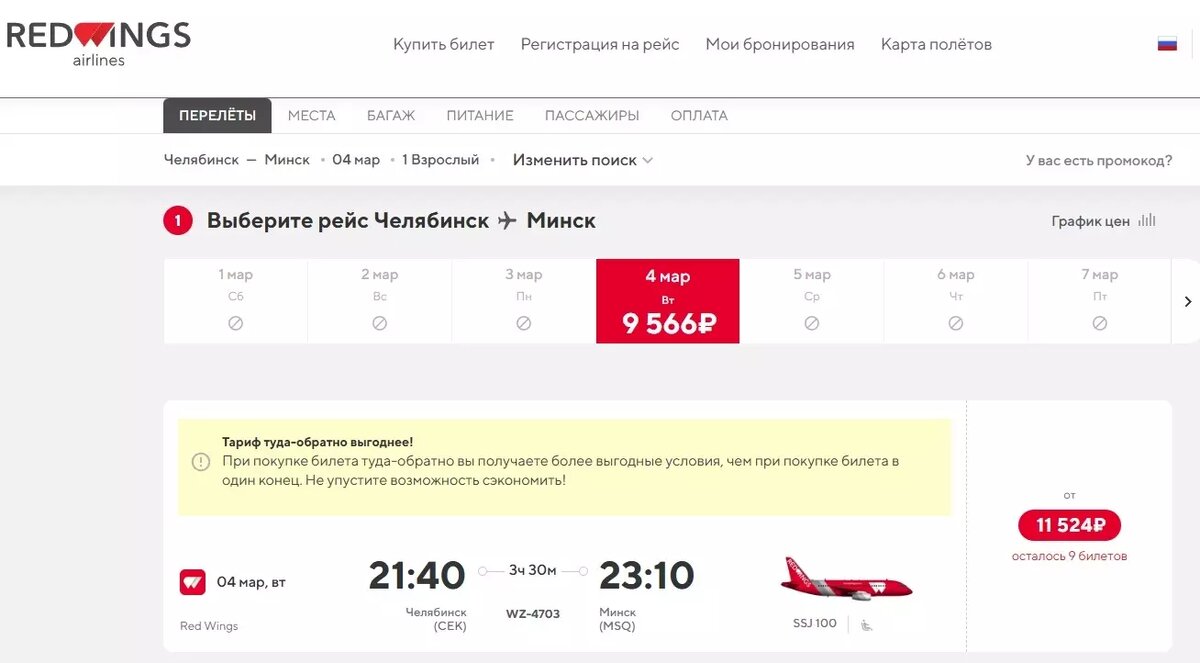Click the step 1 circle indicator
Viewport: 1200px width, 663px height.
[177, 220]
